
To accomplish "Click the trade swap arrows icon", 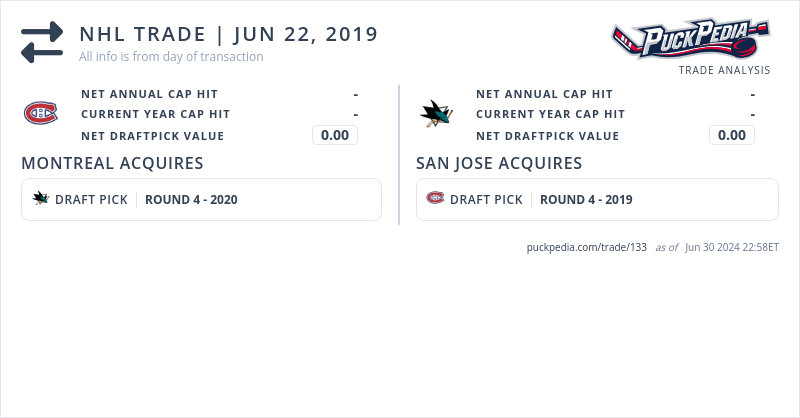I will pyautogui.click(x=42, y=42).
